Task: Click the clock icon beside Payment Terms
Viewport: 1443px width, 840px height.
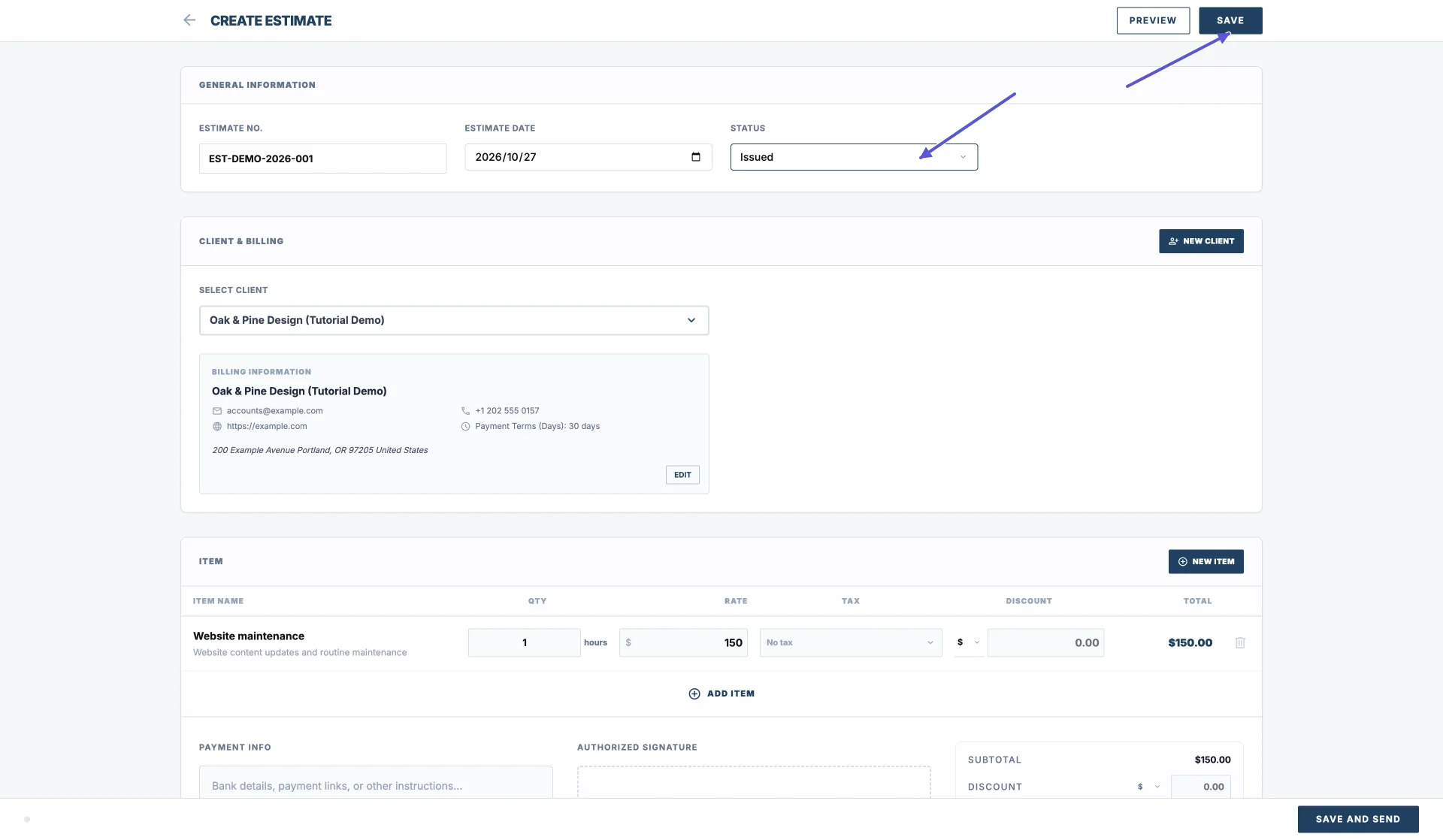Action: pos(465,426)
